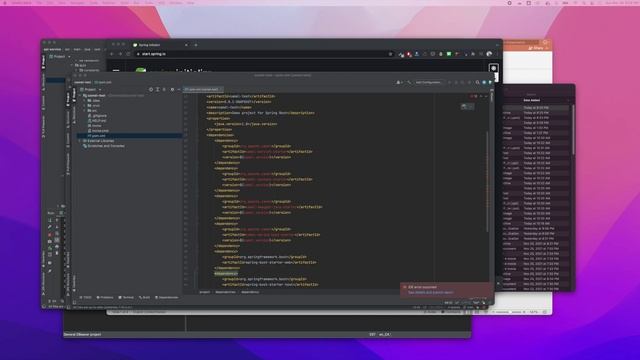Viewport: 640px width, 360px height.
Task: Click the green extension icon in browser toolbar
Action: click(x=449, y=54)
